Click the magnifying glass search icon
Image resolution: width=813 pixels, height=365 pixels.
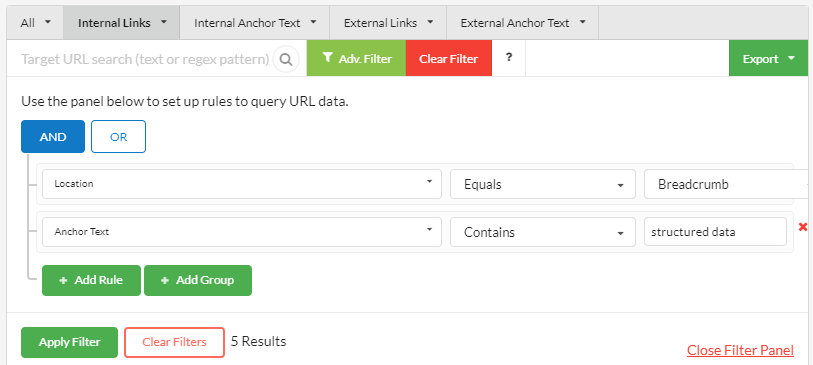[x=286, y=59]
